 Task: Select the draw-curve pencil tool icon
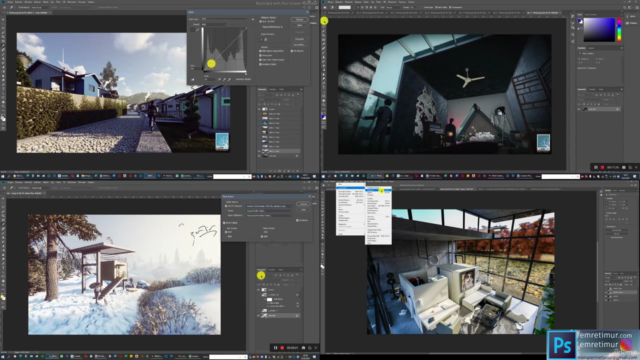tap(198, 30)
